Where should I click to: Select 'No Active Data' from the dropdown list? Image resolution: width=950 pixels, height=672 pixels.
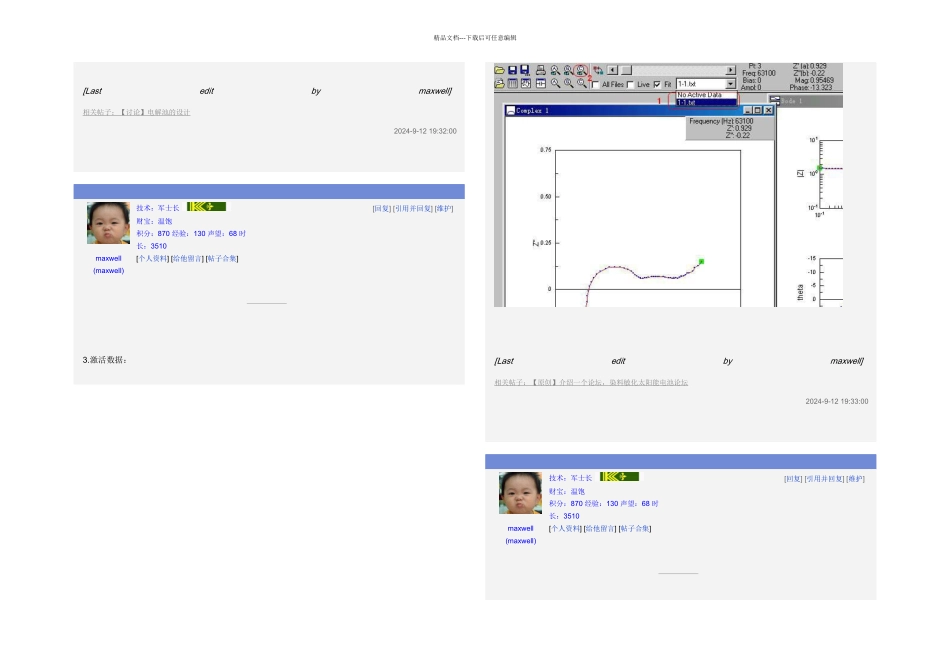pyautogui.click(x=706, y=95)
